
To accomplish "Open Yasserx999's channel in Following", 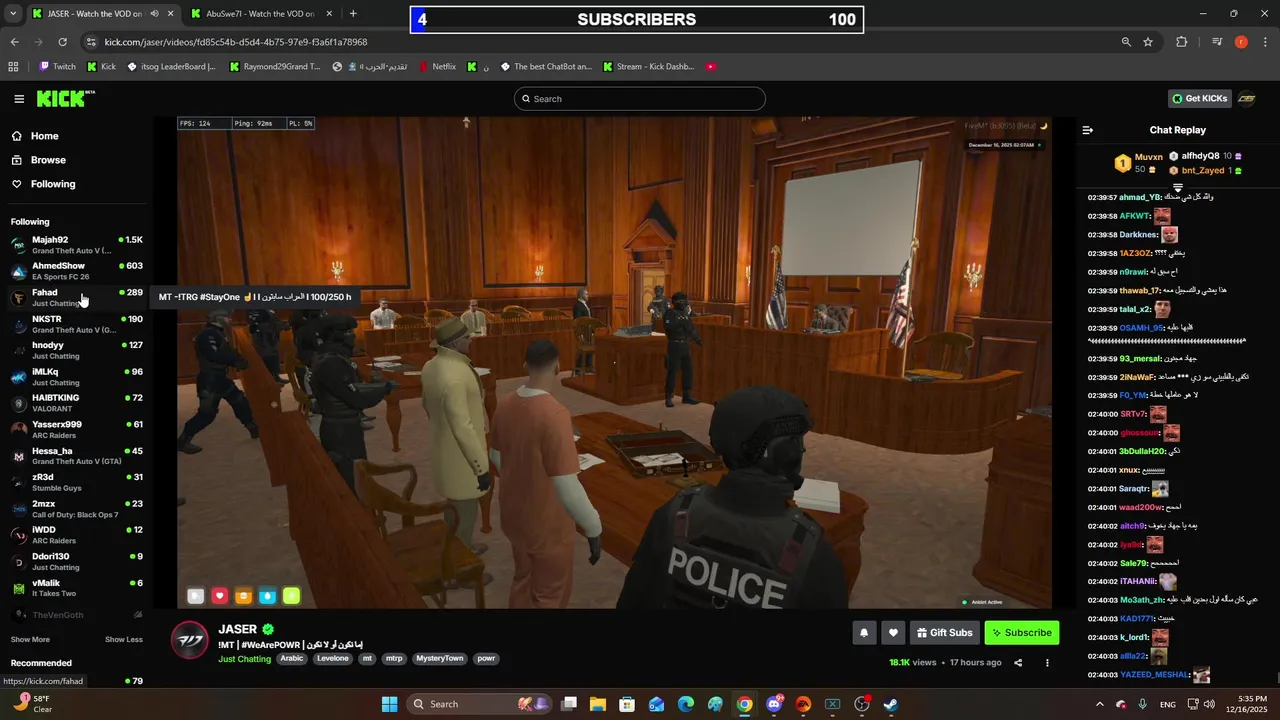I will (76, 430).
